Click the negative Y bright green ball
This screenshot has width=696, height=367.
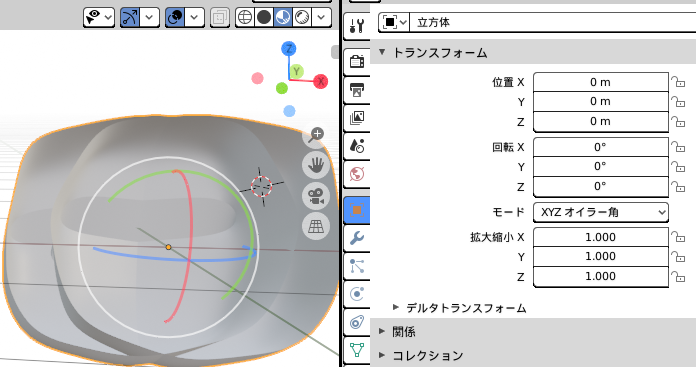[x=282, y=88]
